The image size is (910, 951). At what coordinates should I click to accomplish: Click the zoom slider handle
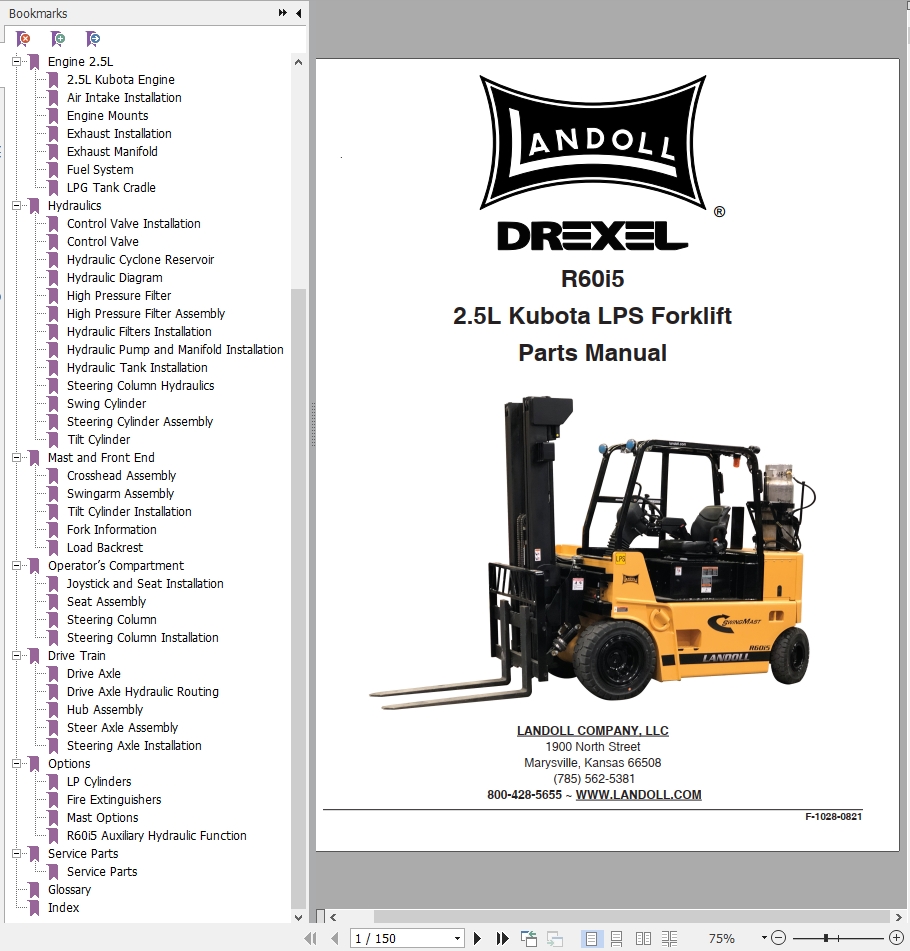point(826,938)
